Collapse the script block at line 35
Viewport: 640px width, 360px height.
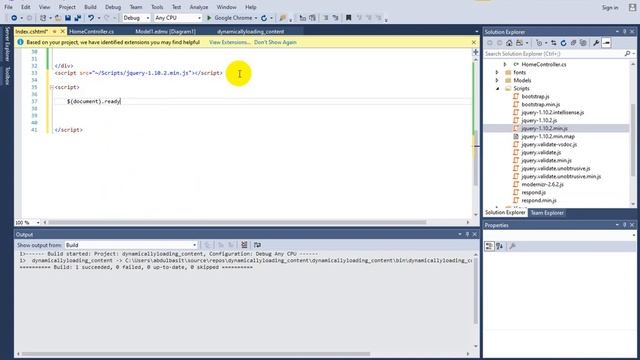coord(51,87)
